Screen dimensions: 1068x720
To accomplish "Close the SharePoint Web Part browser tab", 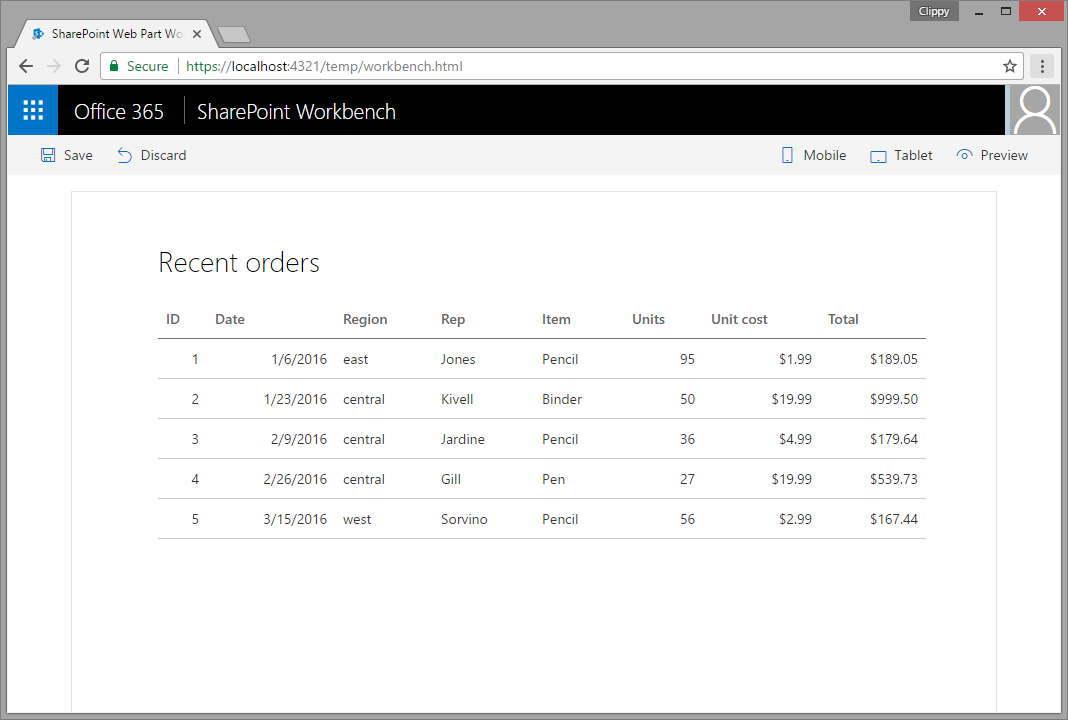I will coord(197,33).
